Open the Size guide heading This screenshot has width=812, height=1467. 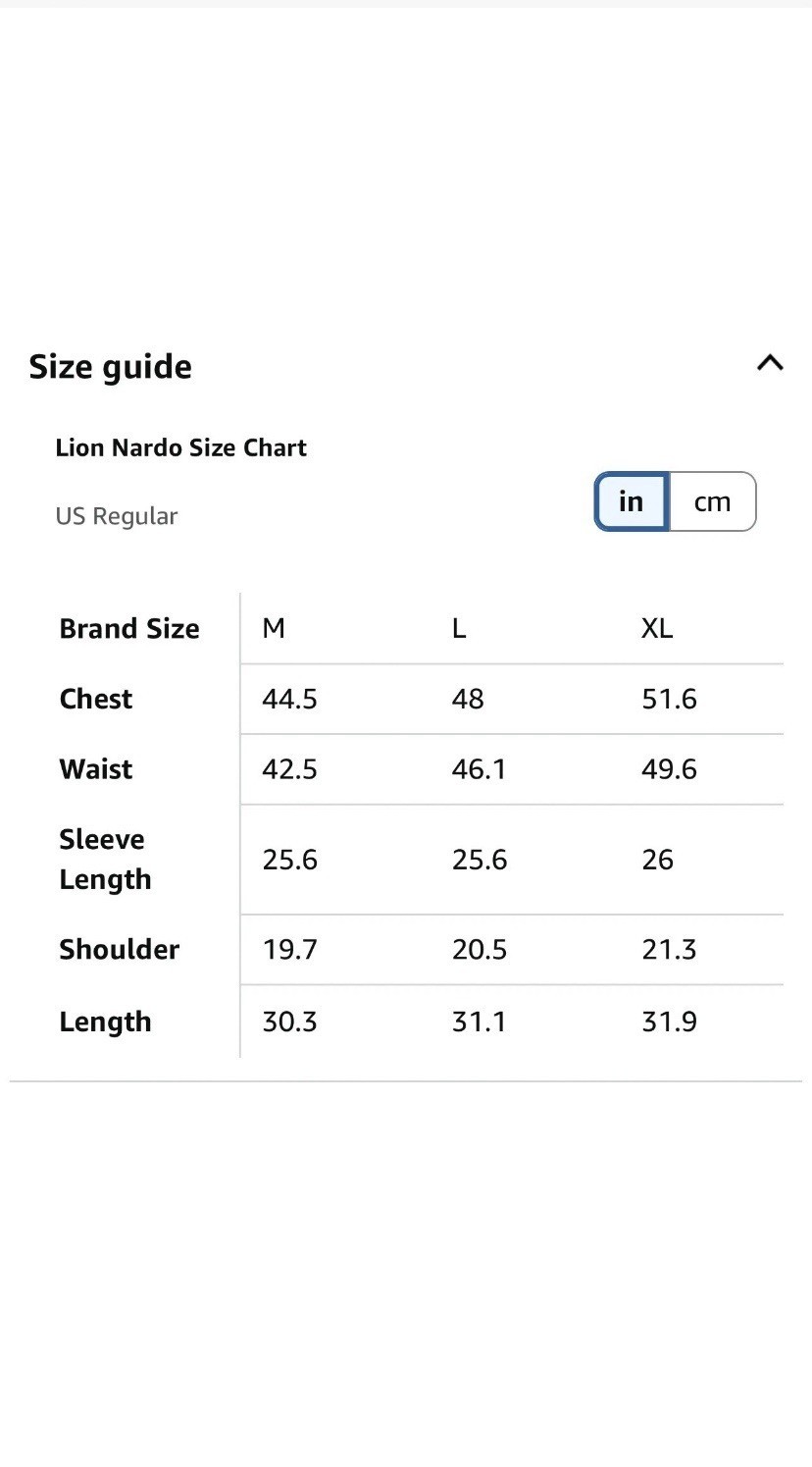pyautogui.click(x=110, y=366)
